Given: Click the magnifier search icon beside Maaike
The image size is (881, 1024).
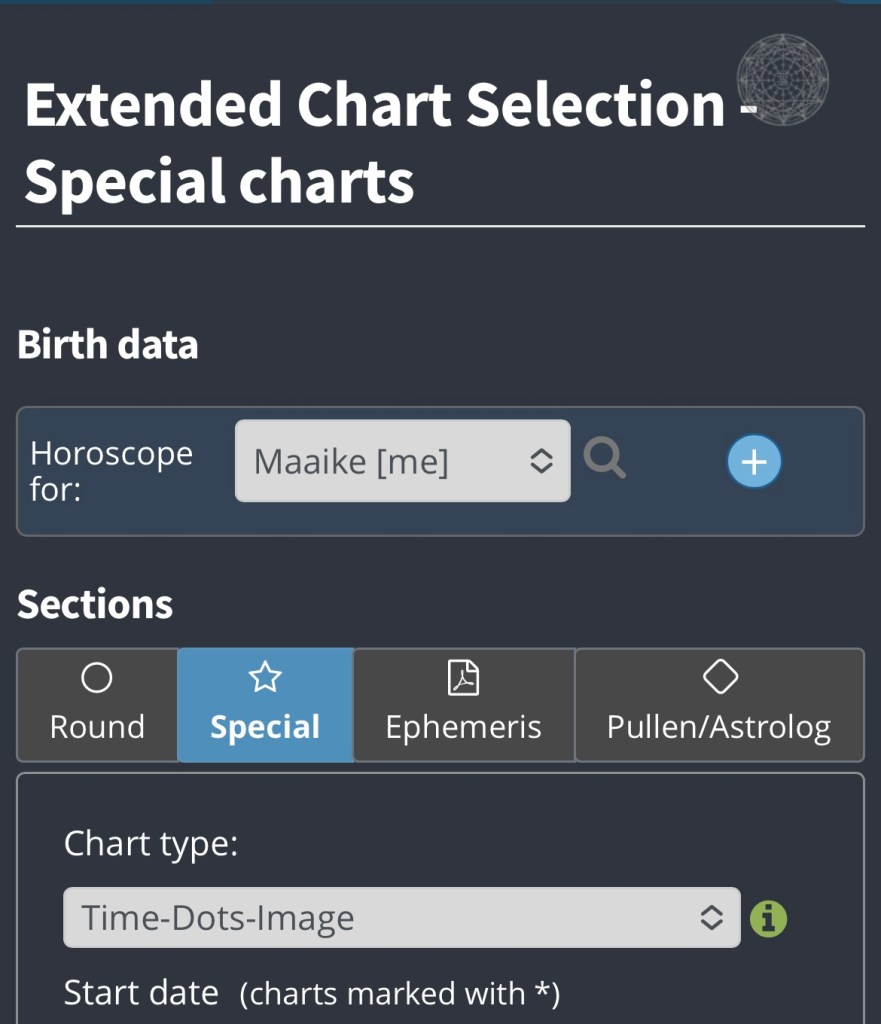Looking at the screenshot, I should pos(605,460).
